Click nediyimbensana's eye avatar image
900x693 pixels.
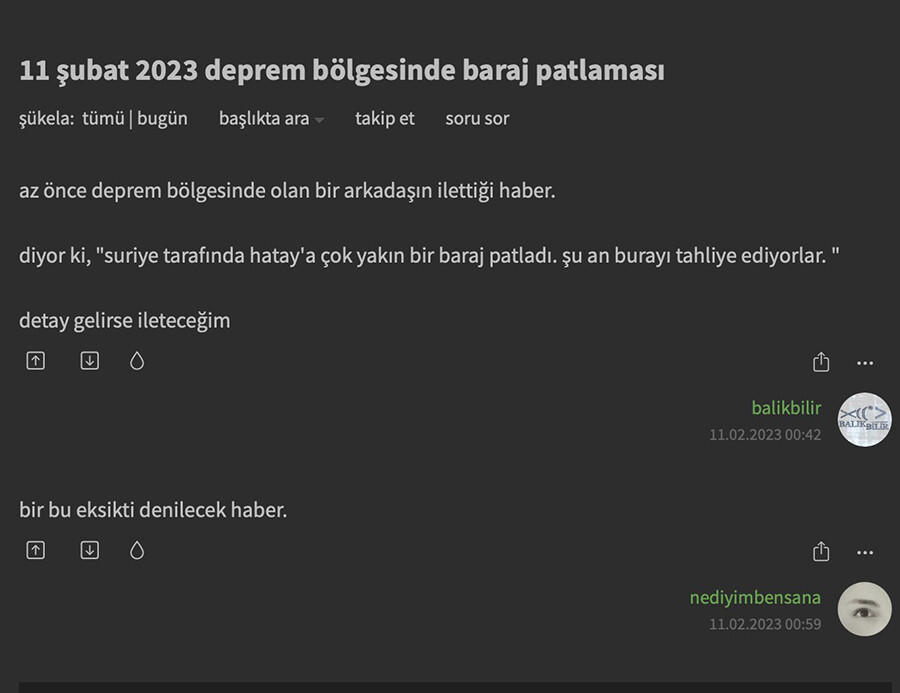(864, 609)
